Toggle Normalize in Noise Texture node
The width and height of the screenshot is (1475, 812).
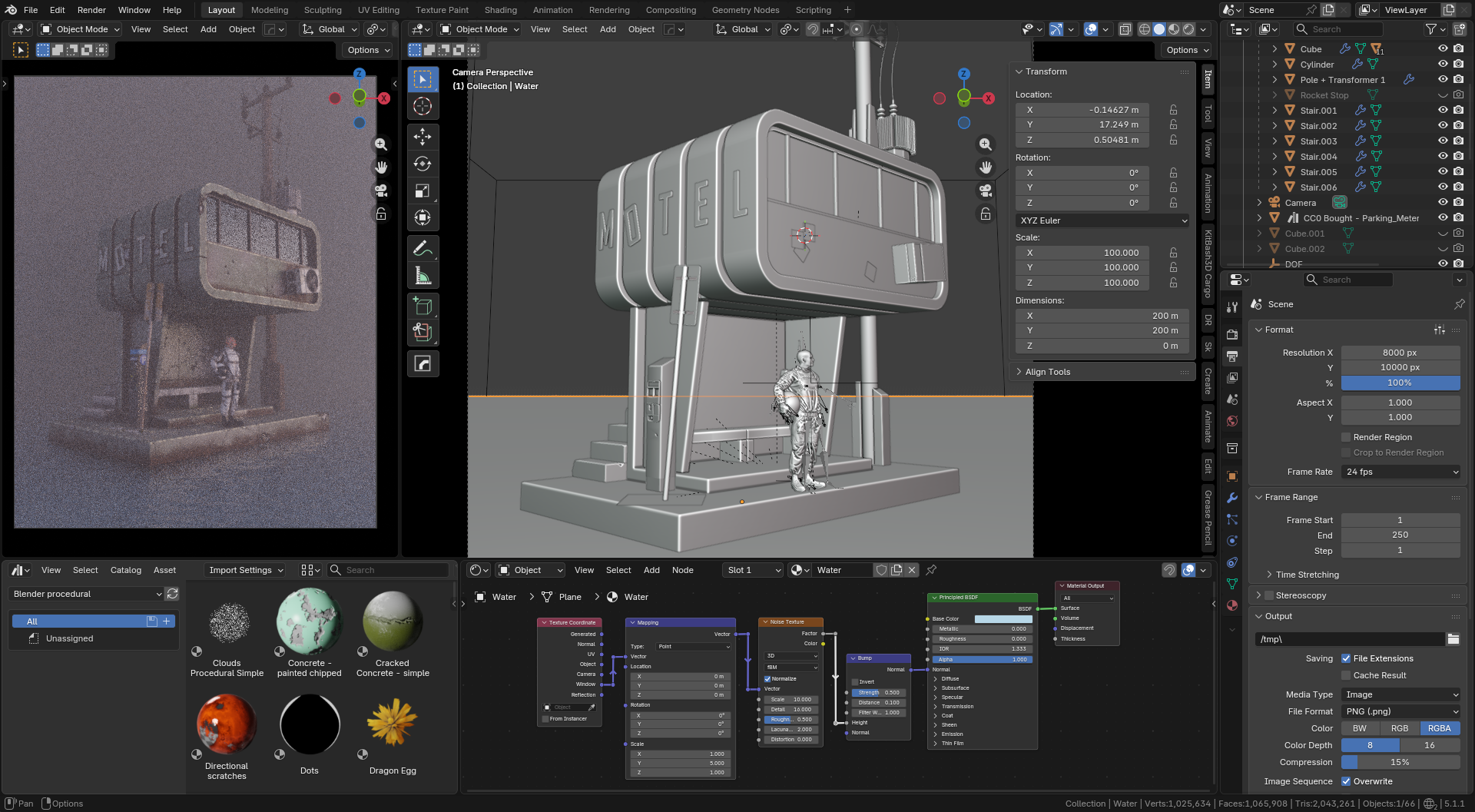pyautogui.click(x=767, y=679)
